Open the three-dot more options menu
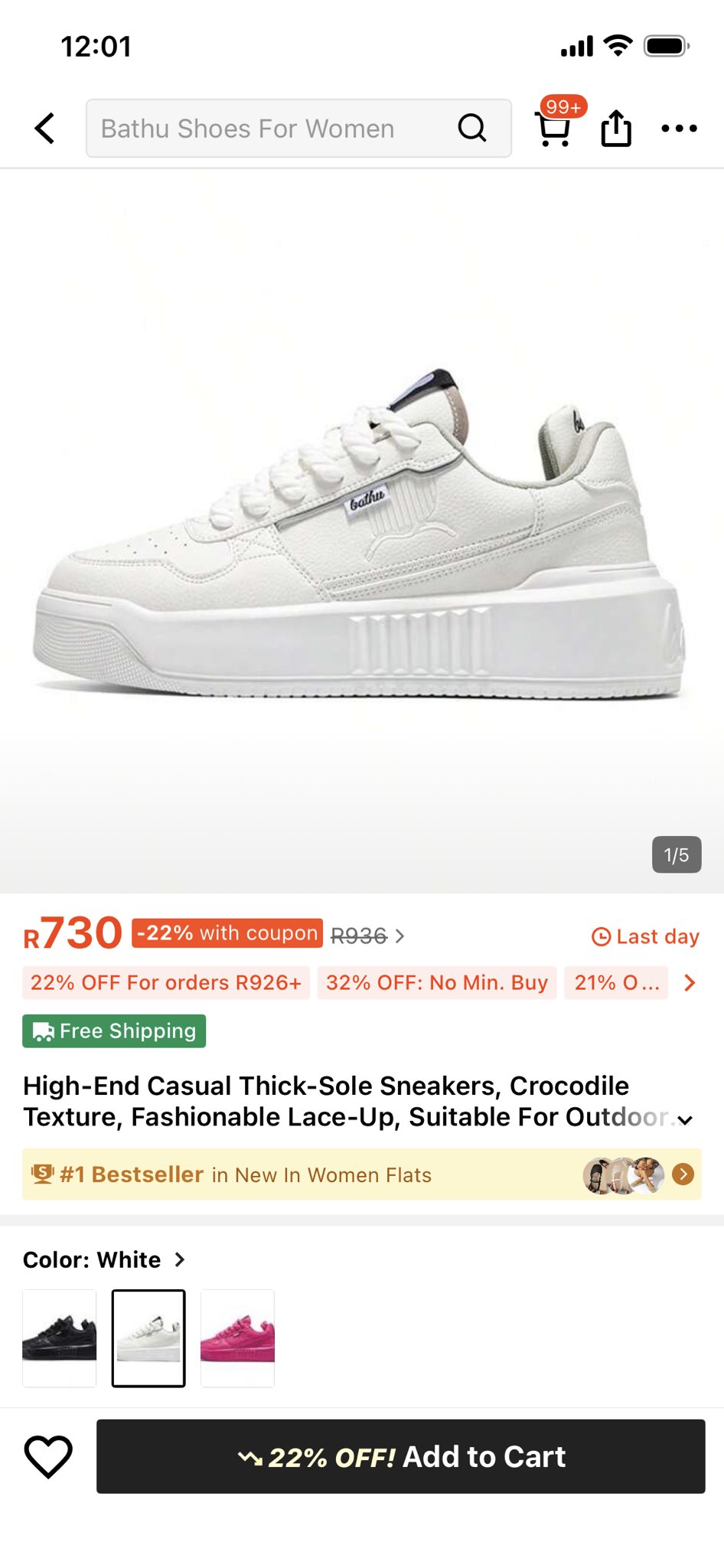This screenshot has height=1568, width=724. tap(679, 129)
